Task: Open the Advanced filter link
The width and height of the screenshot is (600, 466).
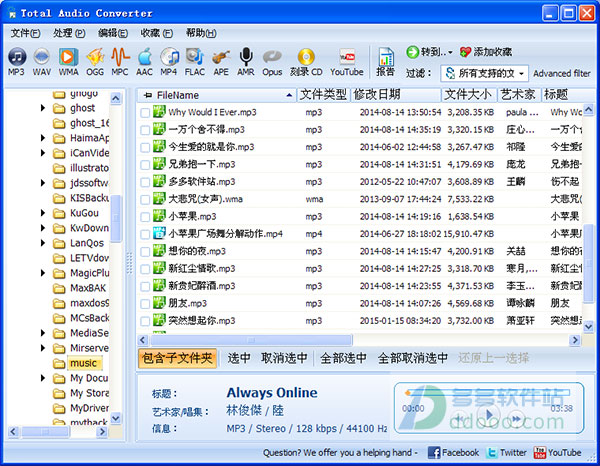Action: [561, 73]
